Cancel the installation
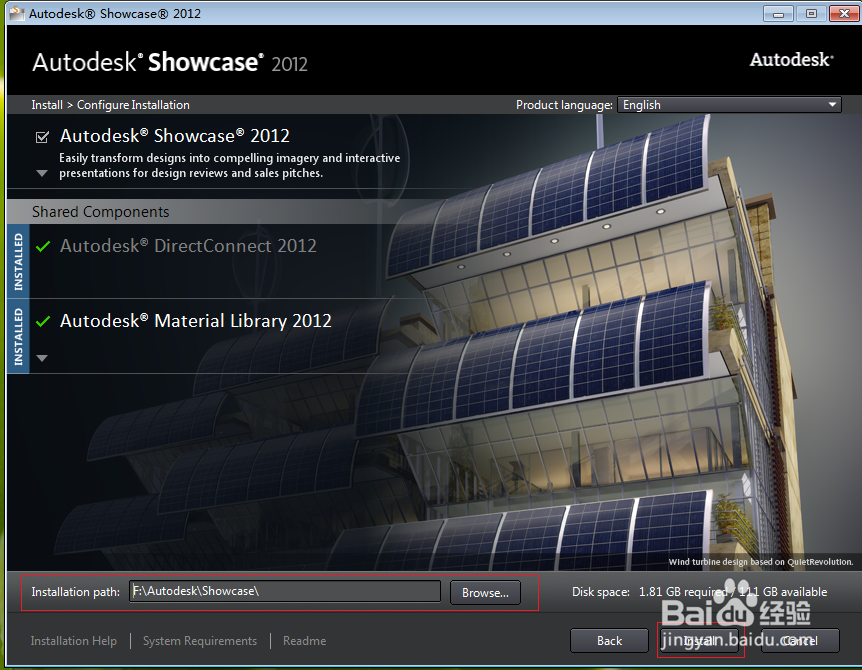 (x=800, y=641)
